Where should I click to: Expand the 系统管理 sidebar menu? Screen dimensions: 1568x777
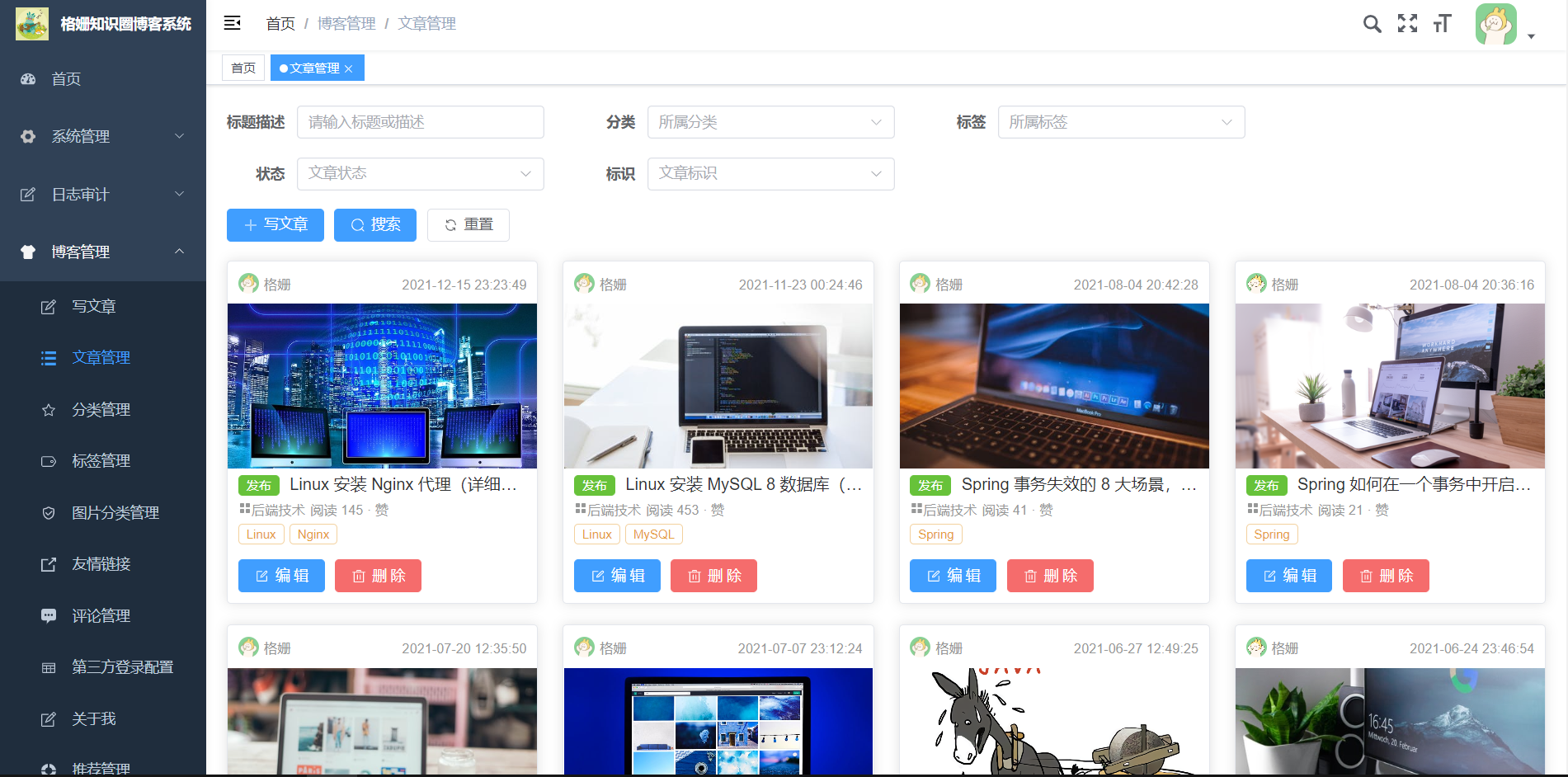[x=103, y=137]
